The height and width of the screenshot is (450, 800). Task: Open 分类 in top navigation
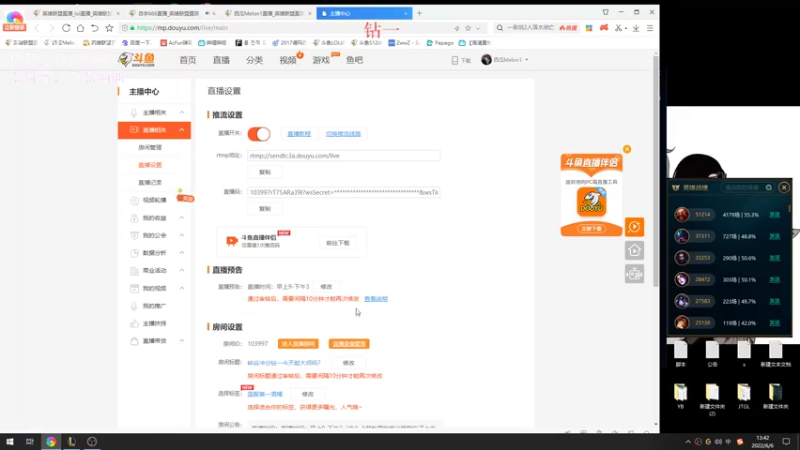(x=254, y=60)
